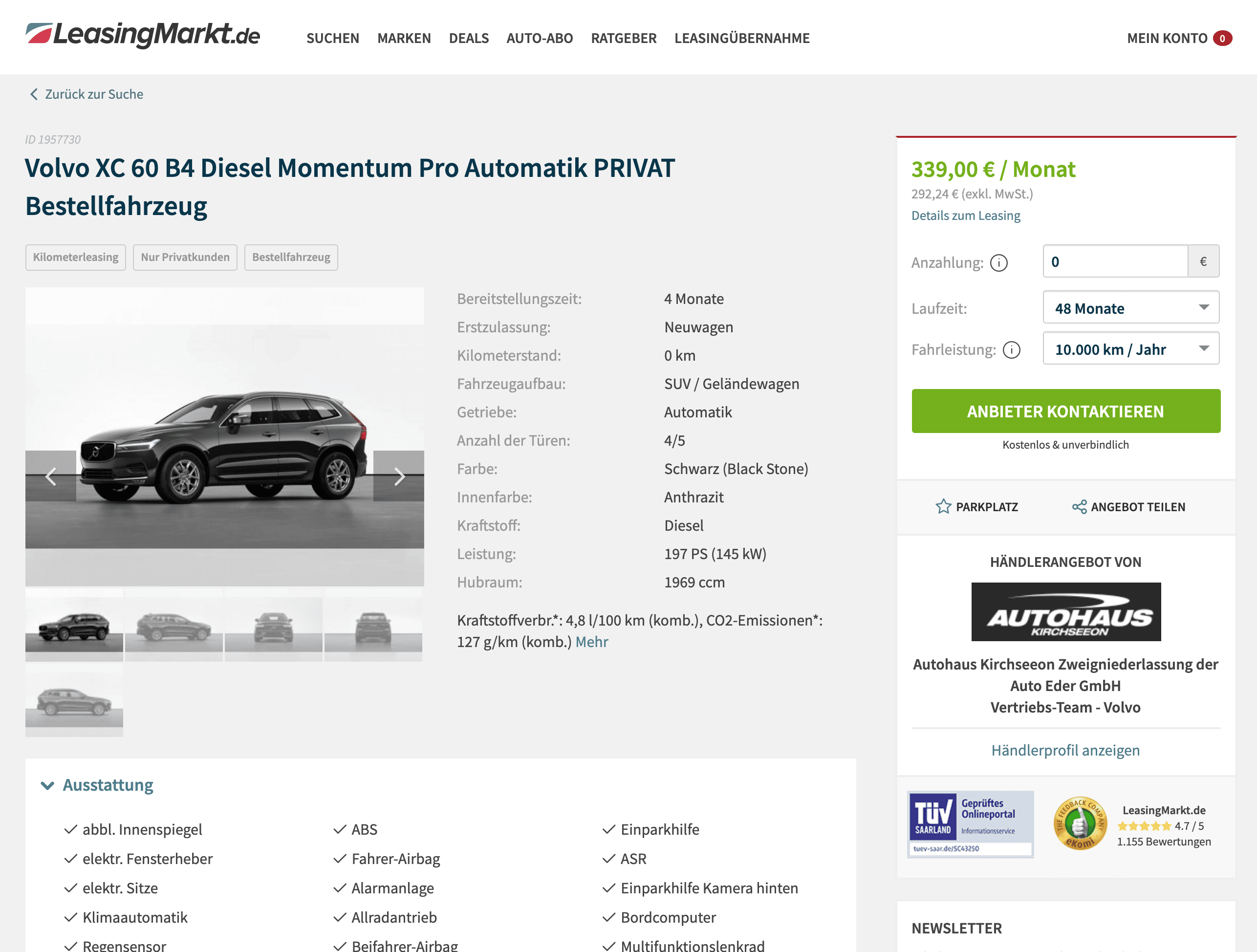Select fifth thumbnail in second row
This screenshot has width=1257, height=952.
point(74,700)
